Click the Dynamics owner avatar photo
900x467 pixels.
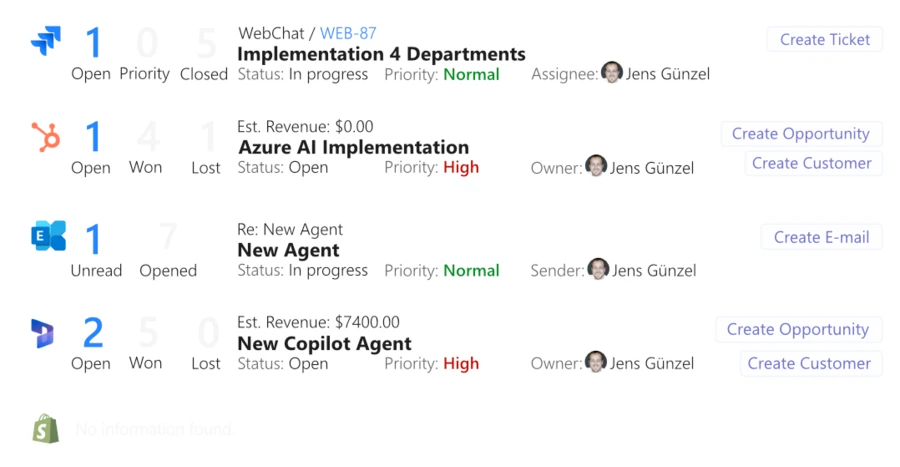(597, 363)
